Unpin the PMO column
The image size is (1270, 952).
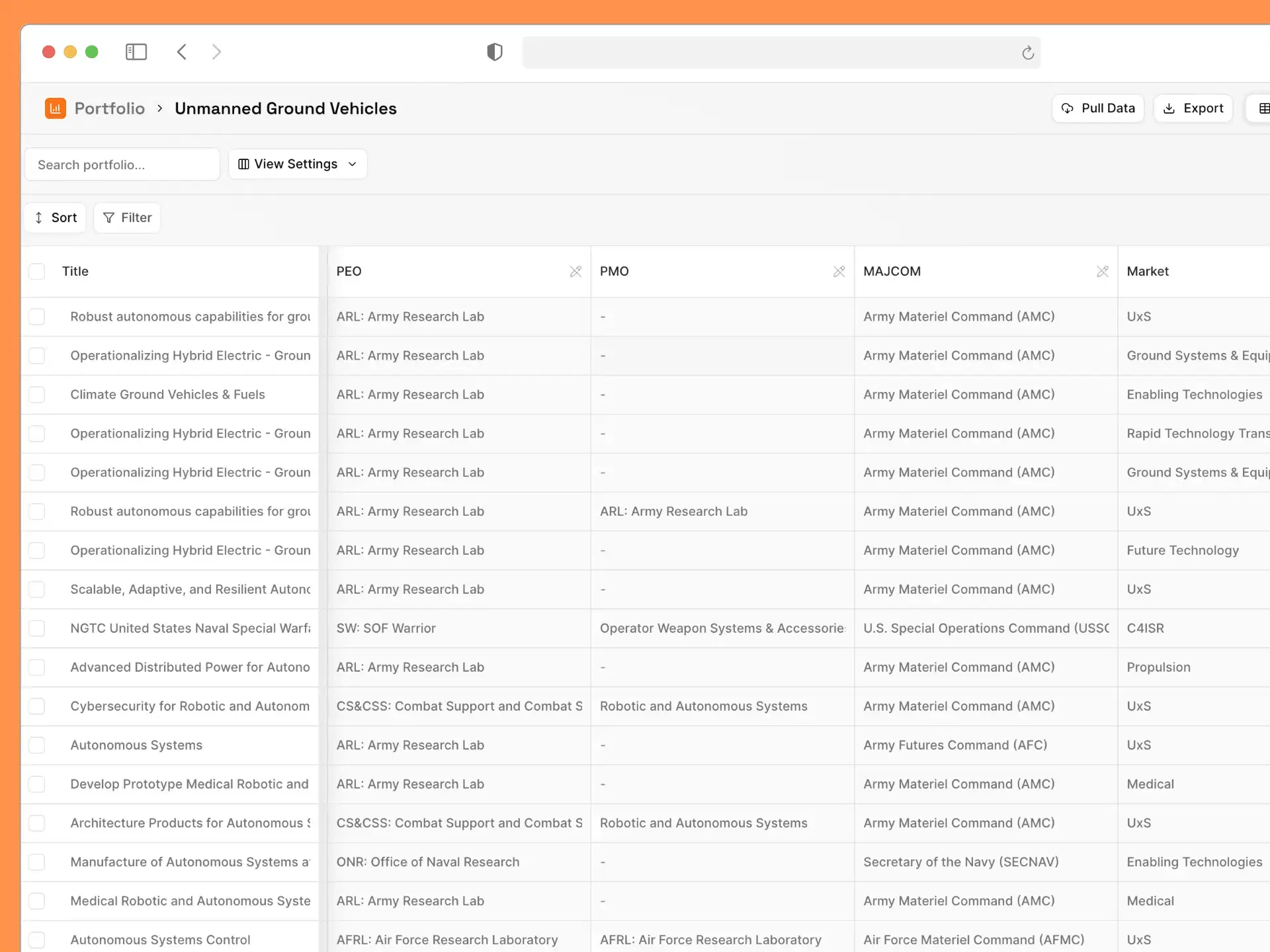click(839, 272)
